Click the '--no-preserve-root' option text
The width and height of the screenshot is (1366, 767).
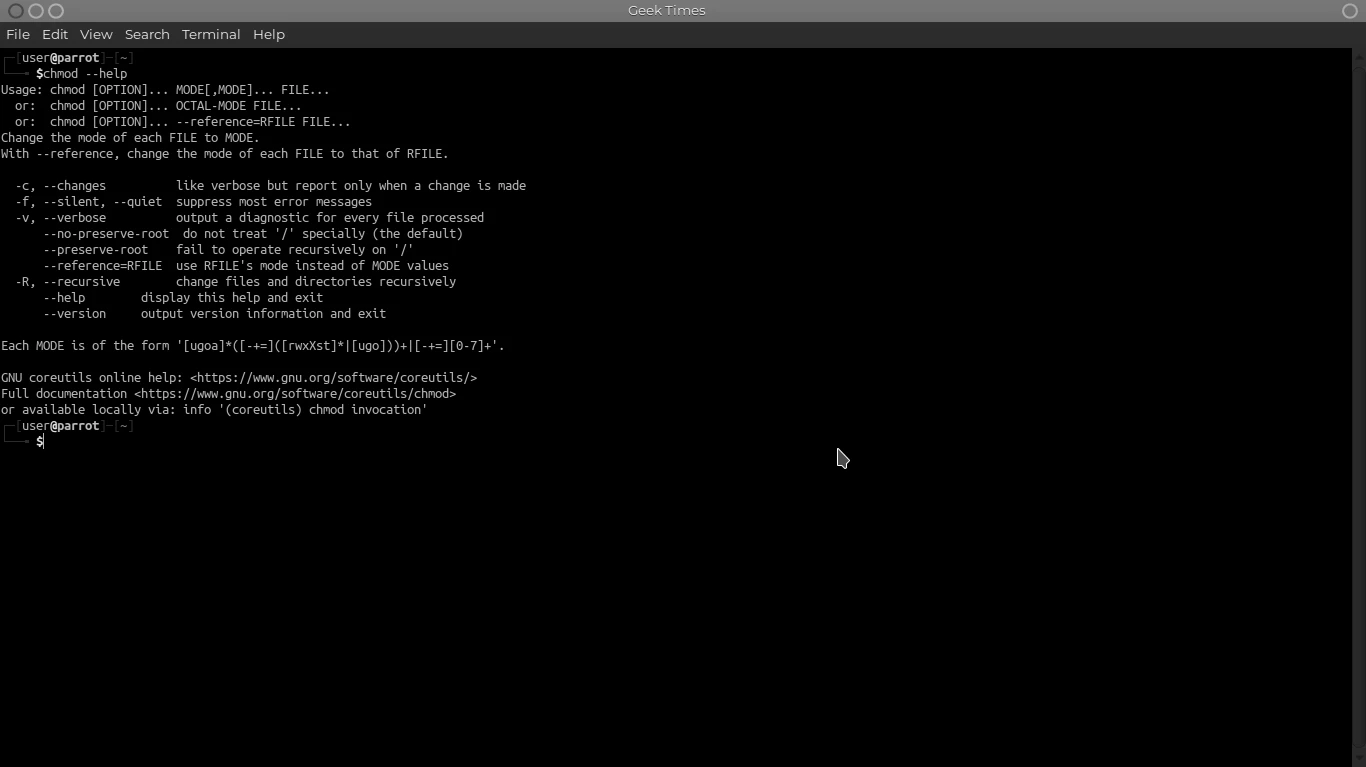tap(106, 234)
